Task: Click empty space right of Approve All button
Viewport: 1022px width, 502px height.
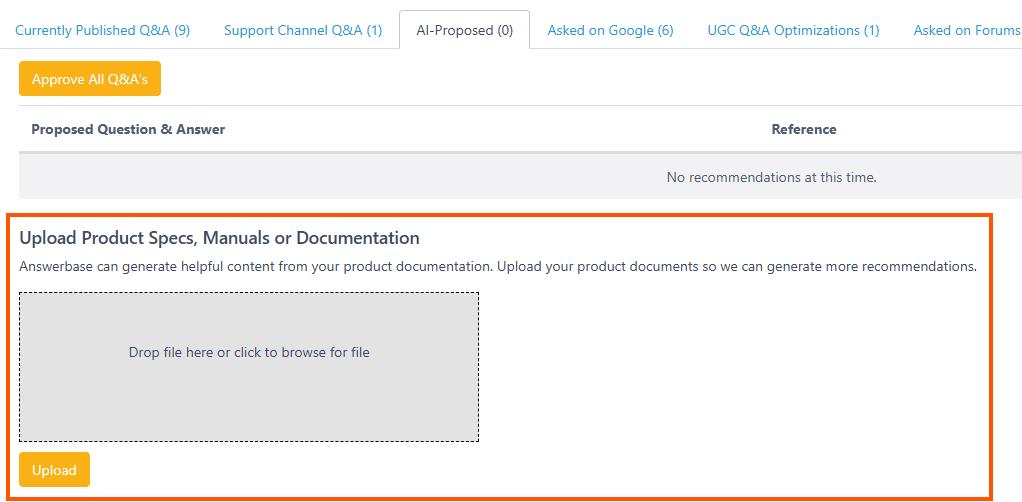Action: [x=587, y=79]
